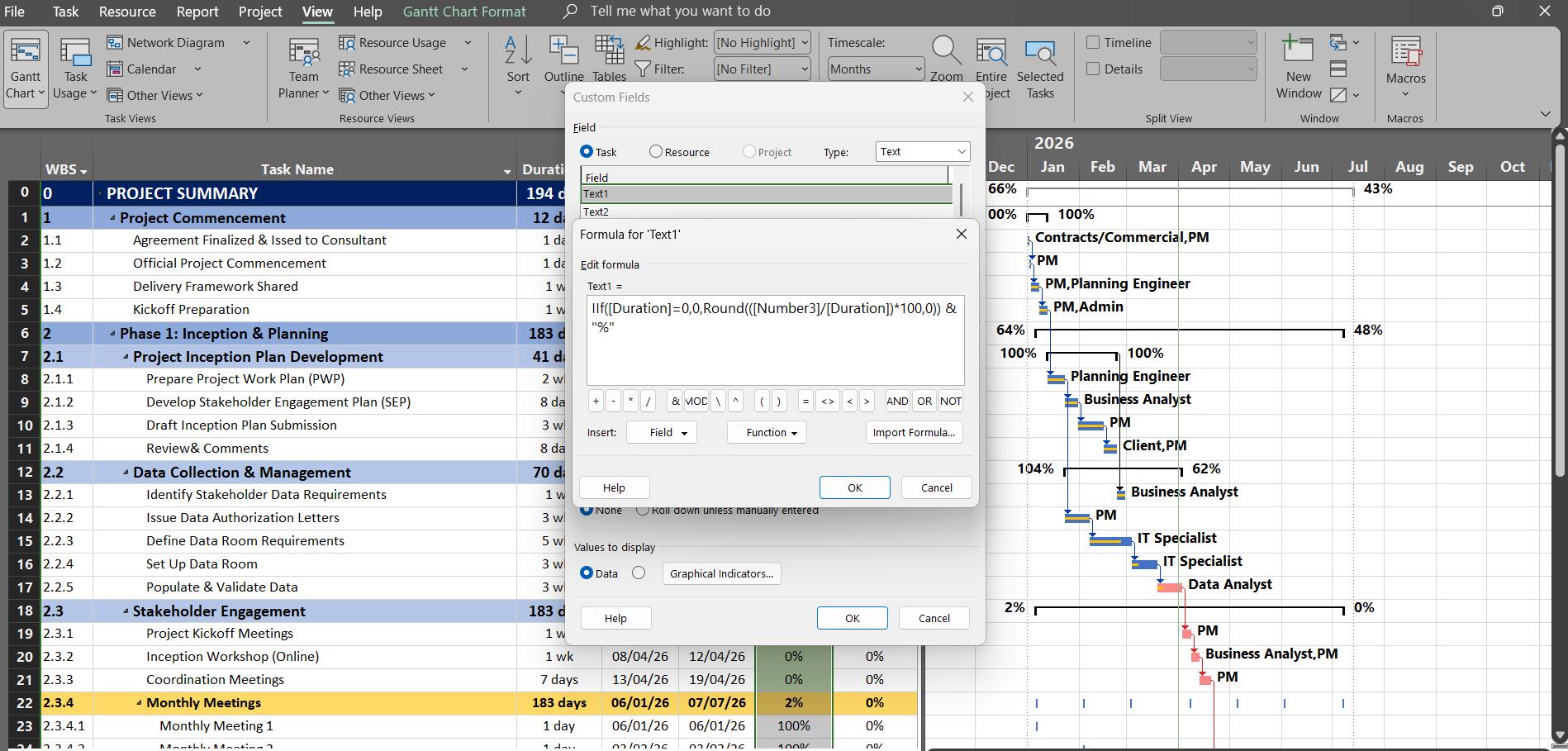Click inside the Text1 formula edit box
This screenshot has width=1568, height=751.
pos(775,340)
